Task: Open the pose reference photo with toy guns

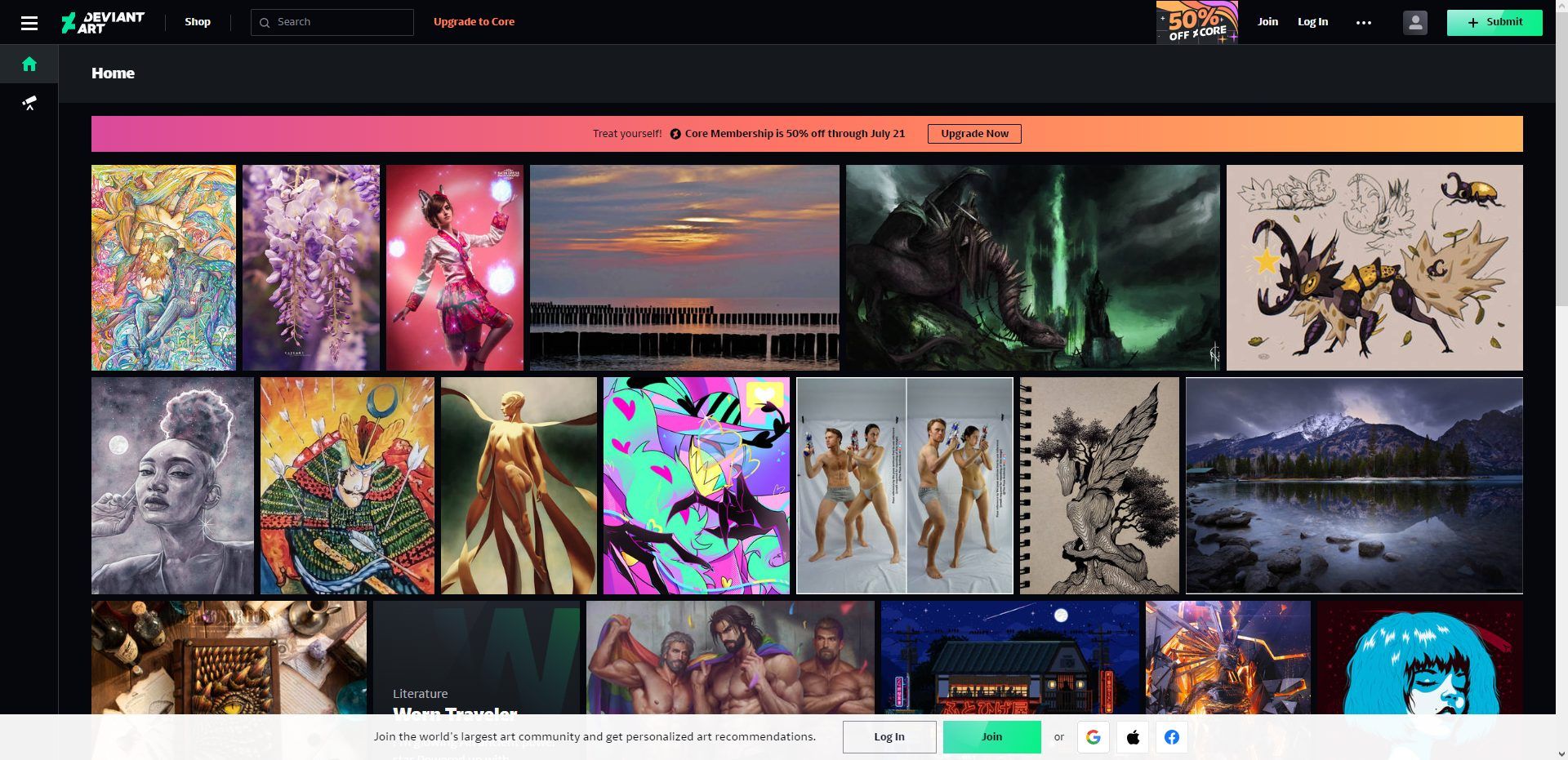Action: coord(905,486)
